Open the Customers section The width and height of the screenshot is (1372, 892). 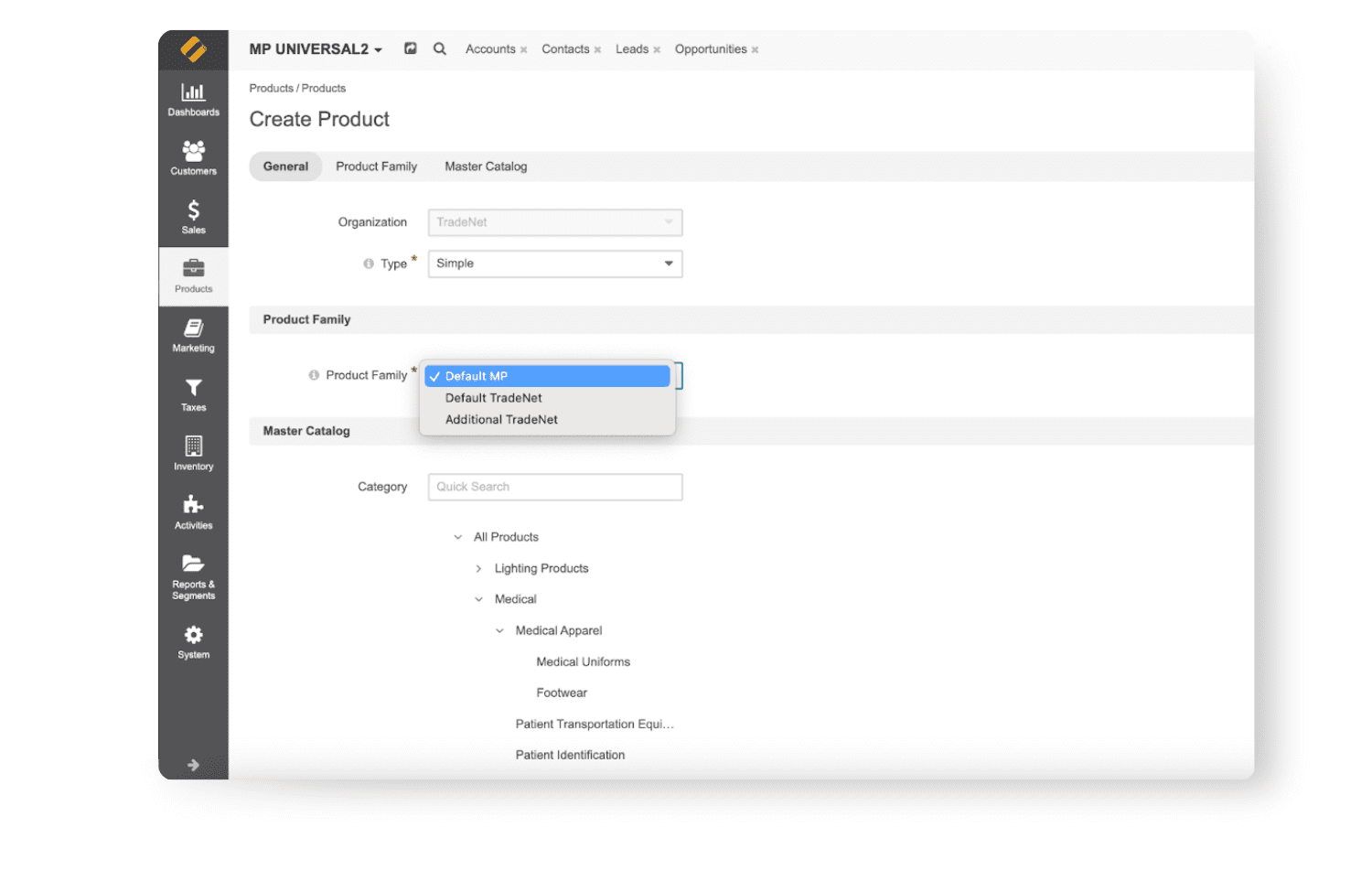(193, 157)
